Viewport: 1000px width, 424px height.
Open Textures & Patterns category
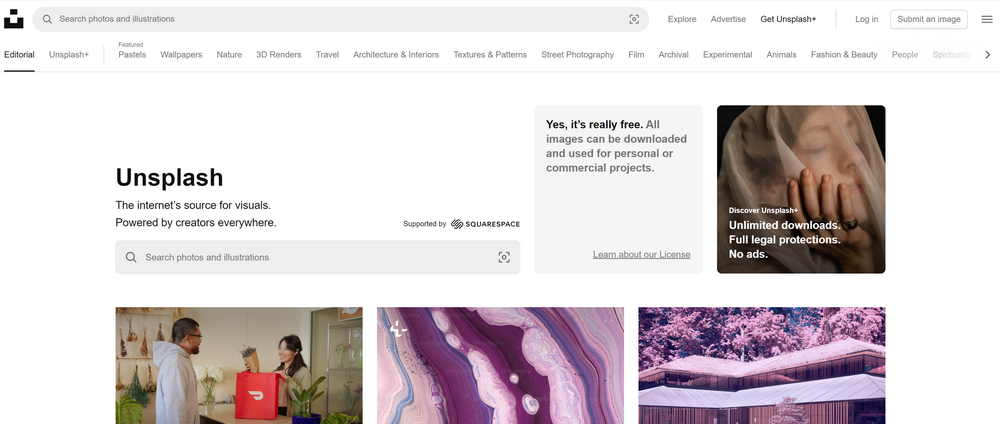point(490,55)
